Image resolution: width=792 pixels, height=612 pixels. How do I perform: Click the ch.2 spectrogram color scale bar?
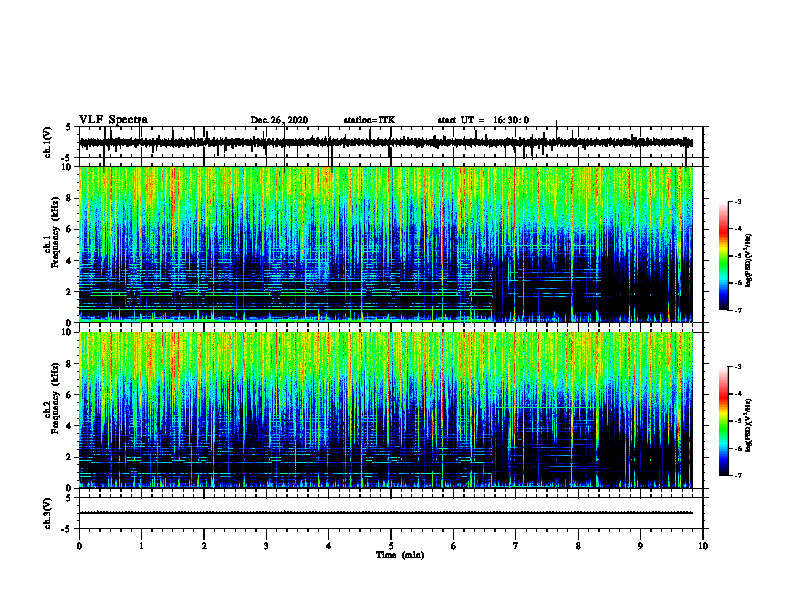(723, 421)
